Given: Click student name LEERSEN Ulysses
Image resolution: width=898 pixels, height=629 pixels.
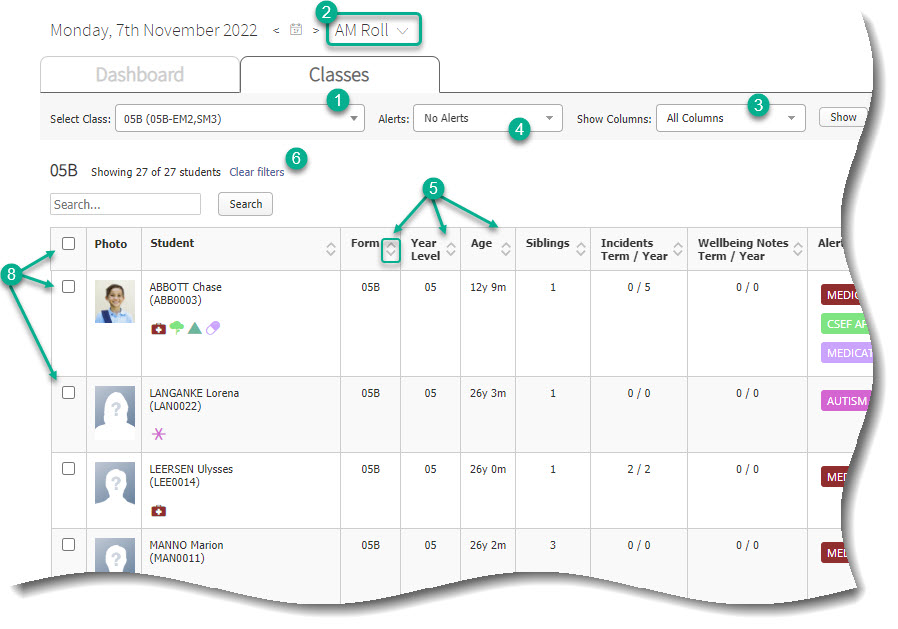Looking at the screenshot, I should [191, 469].
